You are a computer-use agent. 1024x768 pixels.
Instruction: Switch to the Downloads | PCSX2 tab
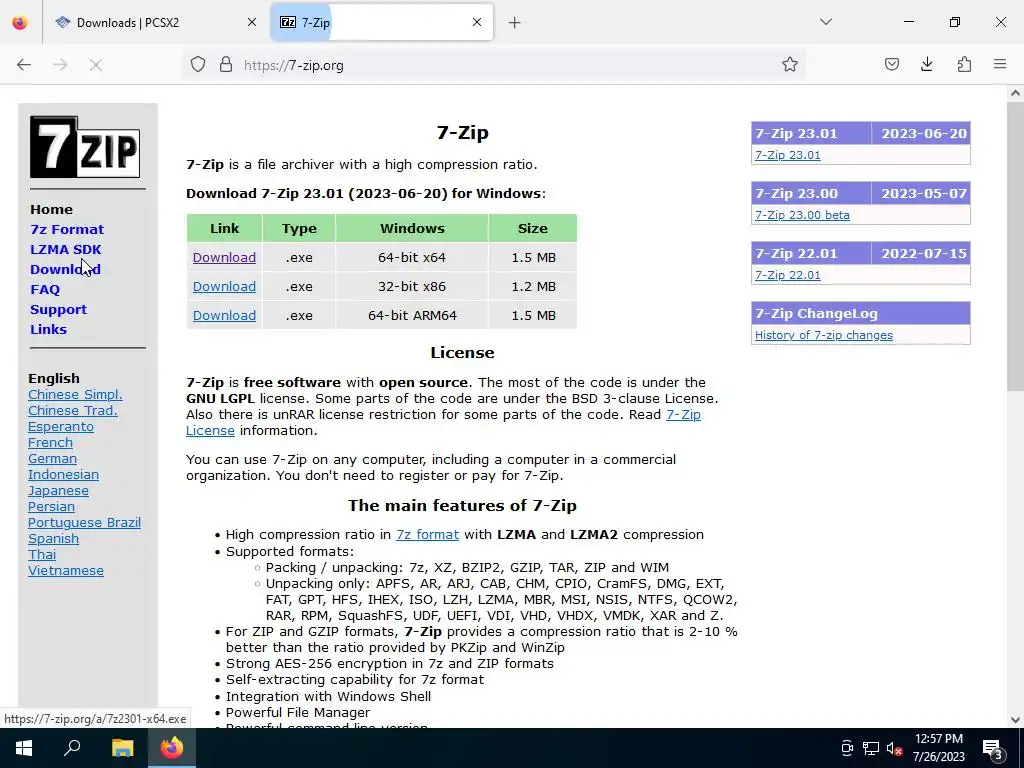pyautogui.click(x=155, y=23)
